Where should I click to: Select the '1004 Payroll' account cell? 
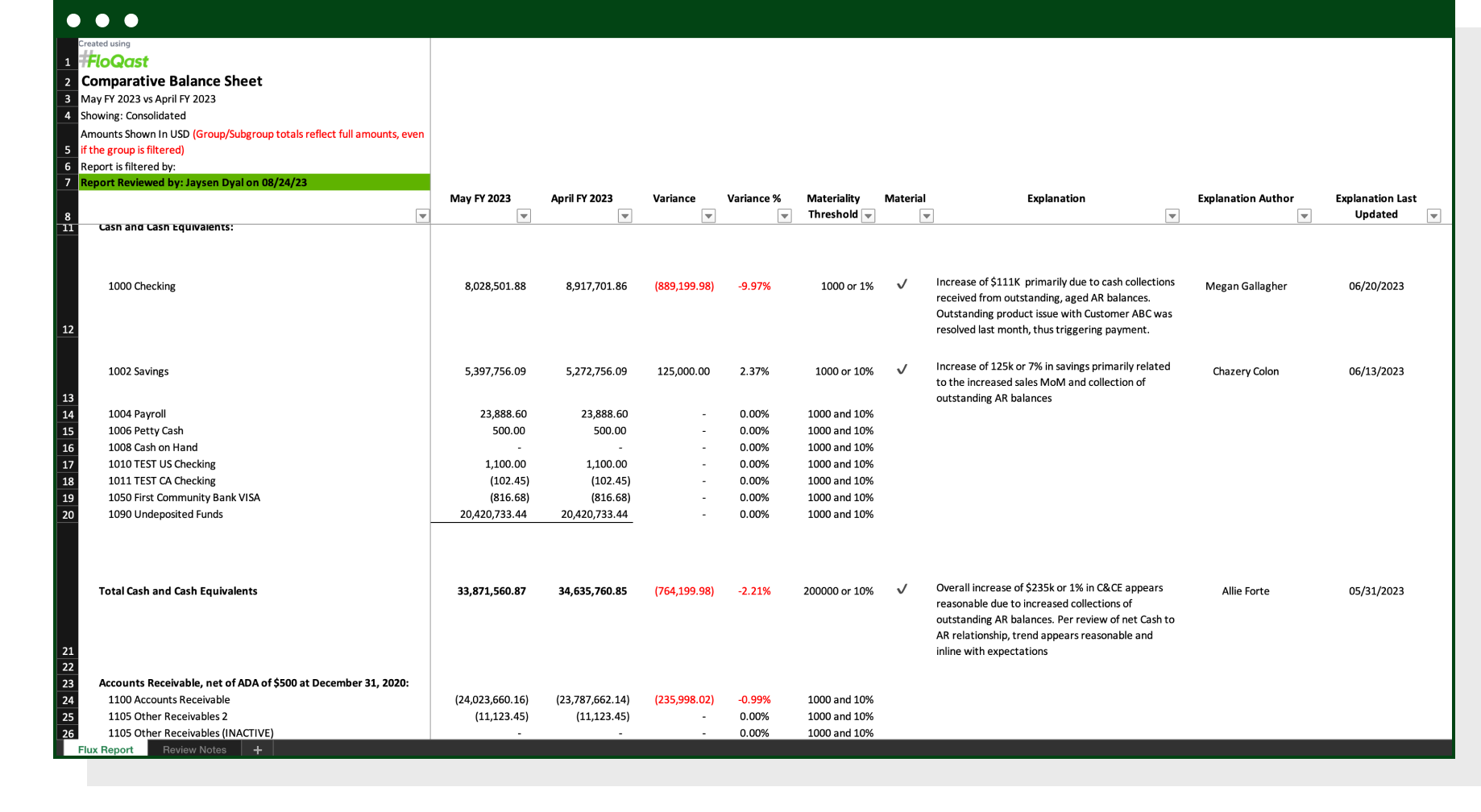[x=137, y=414]
